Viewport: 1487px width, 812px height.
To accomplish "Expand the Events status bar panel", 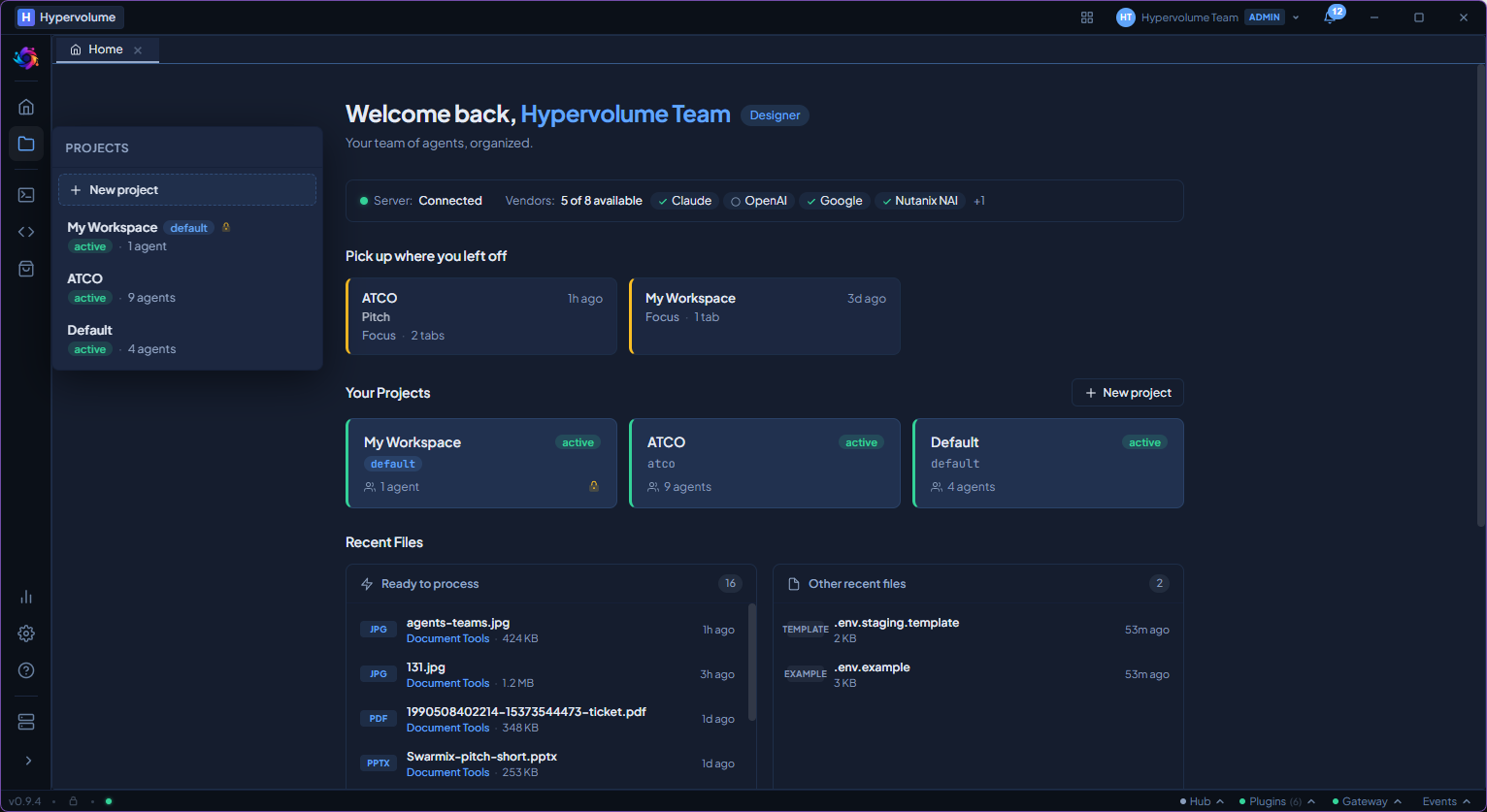I will coord(1447,801).
